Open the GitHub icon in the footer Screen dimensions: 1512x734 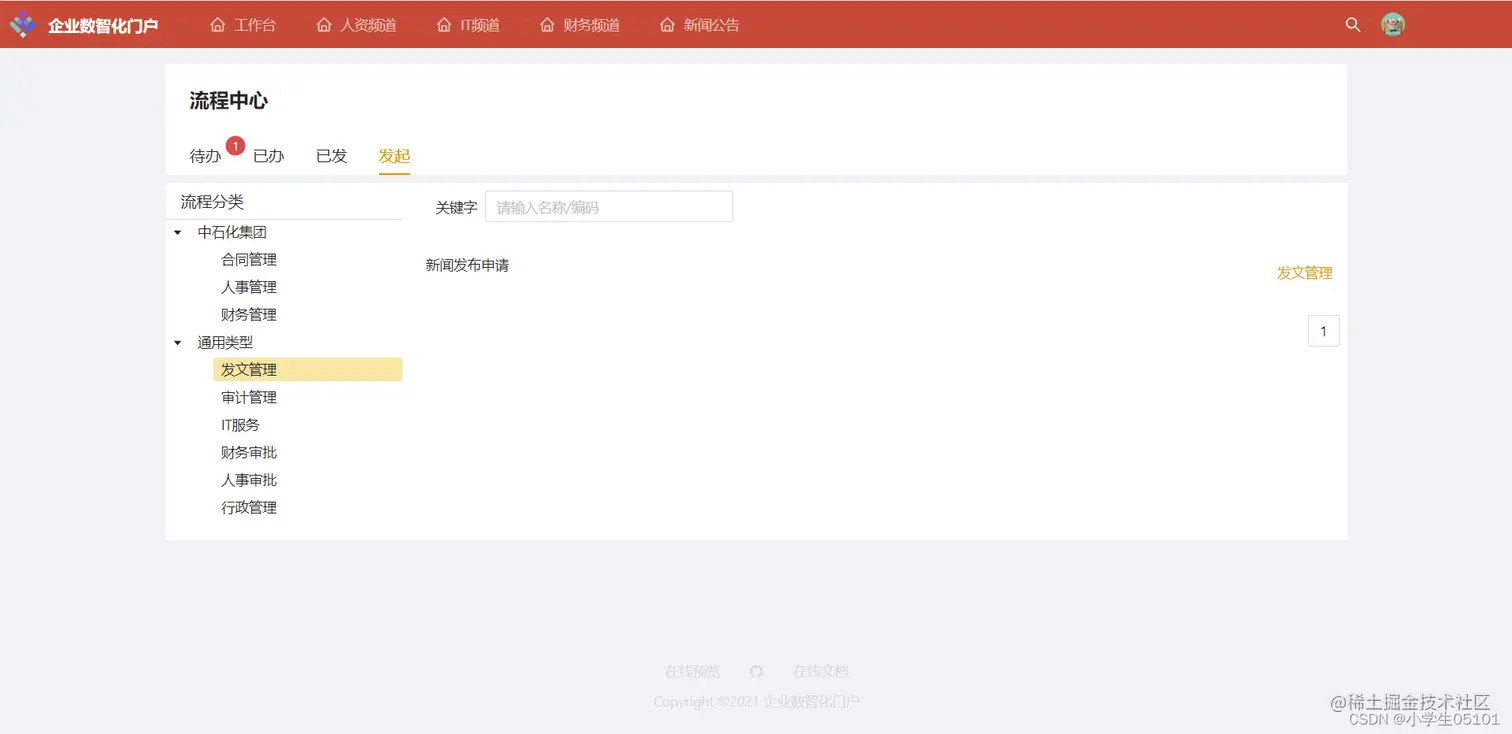pos(756,671)
